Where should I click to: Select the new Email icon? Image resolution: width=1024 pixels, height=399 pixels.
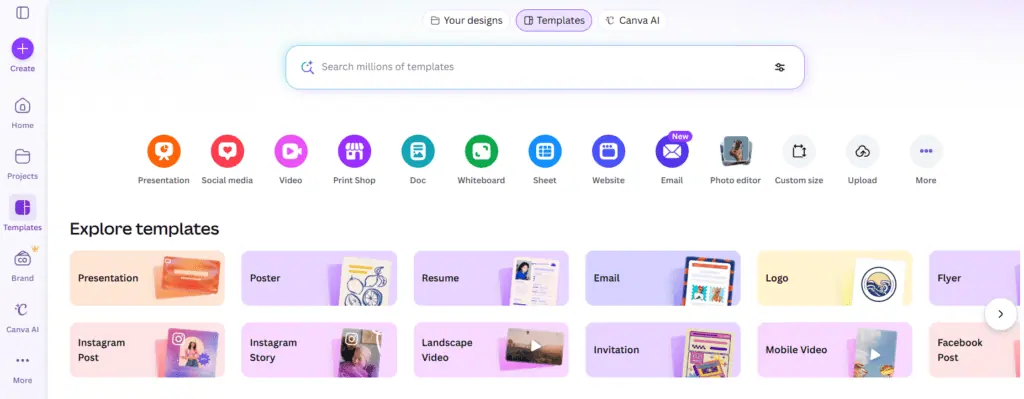[672, 152]
